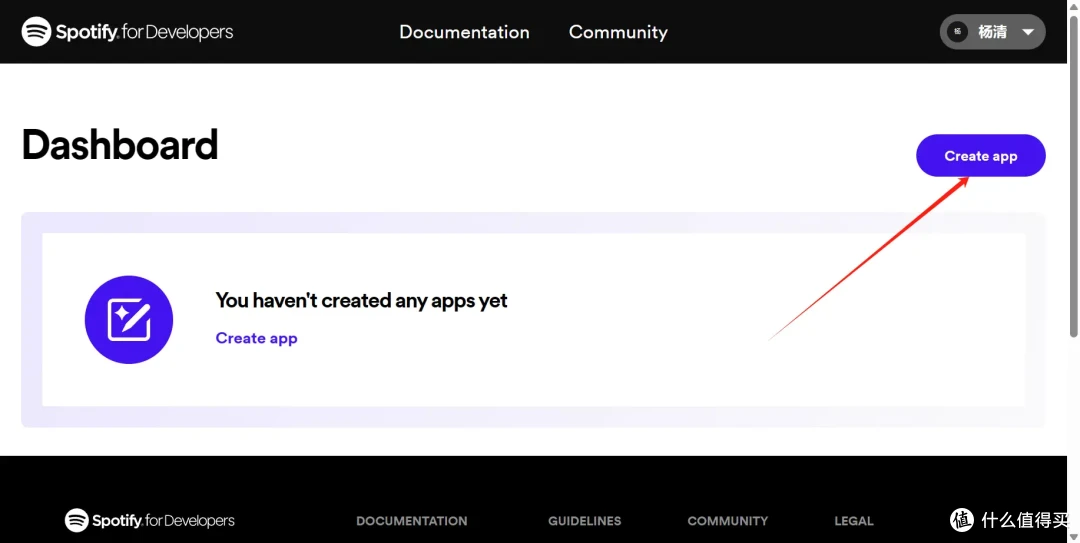The image size is (1080, 543).
Task: Select the LEGAL footer heading
Action: point(853,521)
